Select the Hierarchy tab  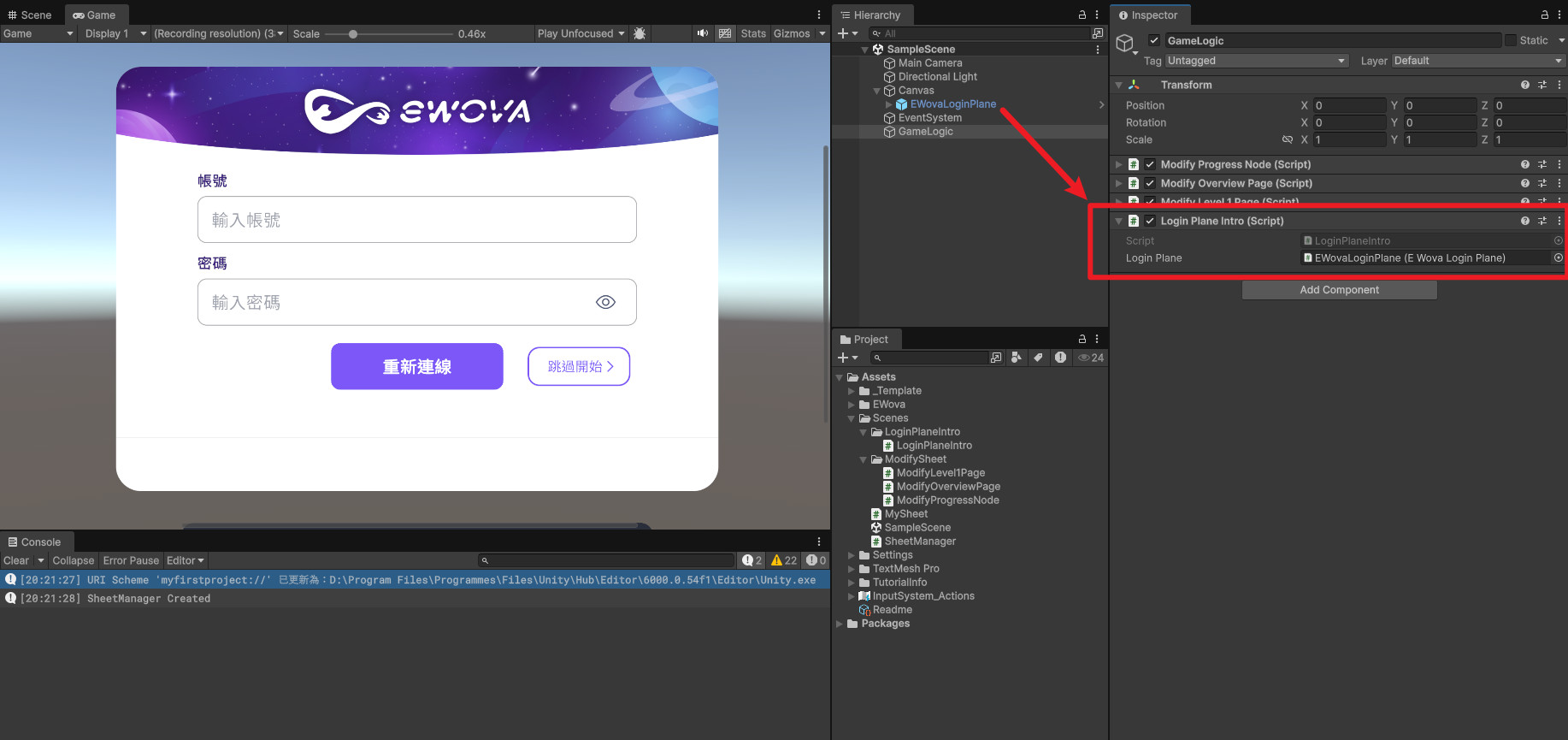click(x=871, y=15)
